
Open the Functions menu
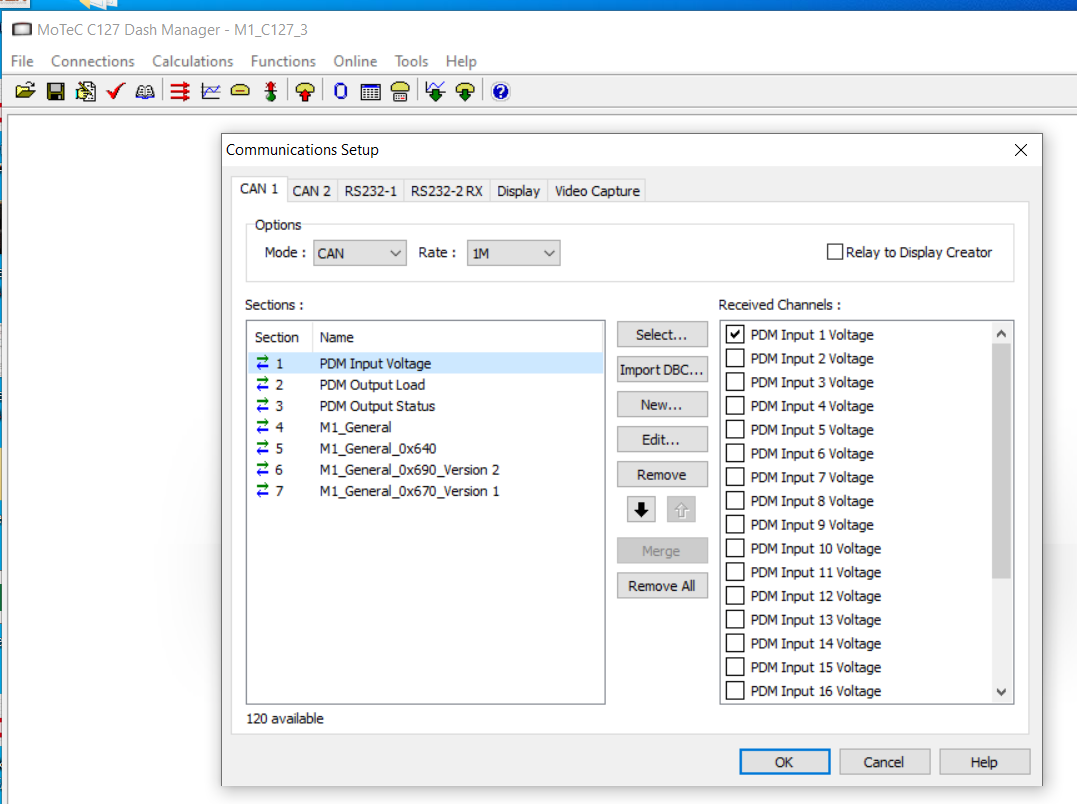[x=283, y=61]
